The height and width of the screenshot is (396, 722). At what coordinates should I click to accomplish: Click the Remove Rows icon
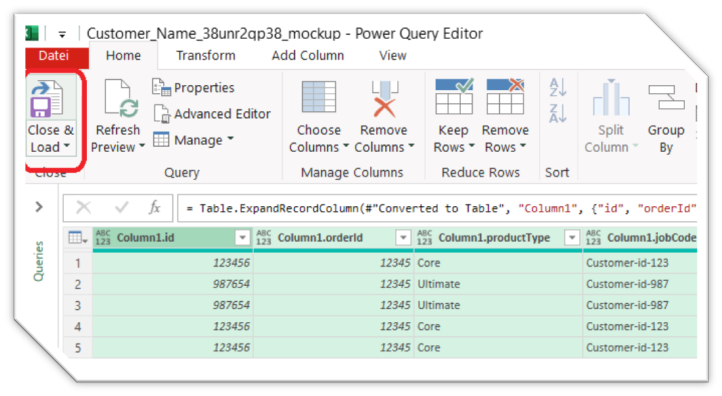point(505,96)
